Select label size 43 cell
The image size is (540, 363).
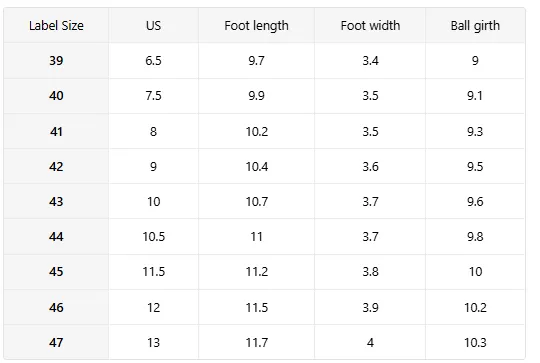(x=56, y=201)
